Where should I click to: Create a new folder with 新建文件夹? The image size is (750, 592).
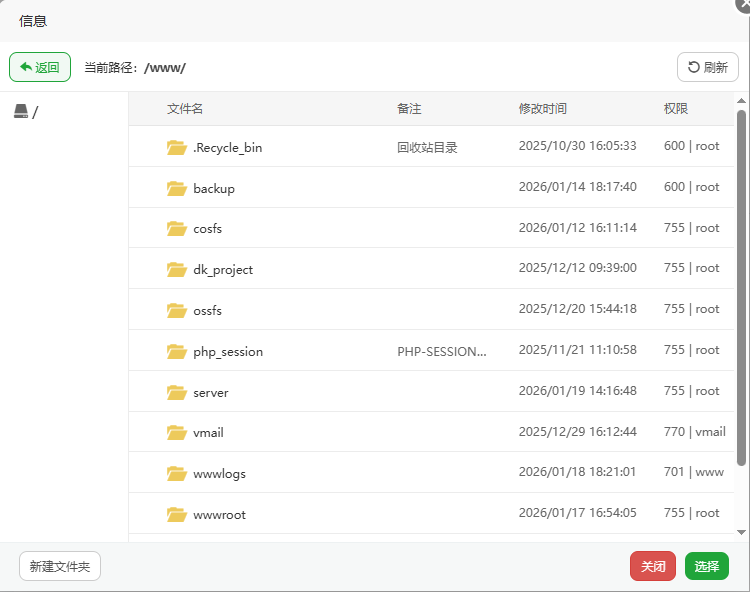click(x=60, y=566)
